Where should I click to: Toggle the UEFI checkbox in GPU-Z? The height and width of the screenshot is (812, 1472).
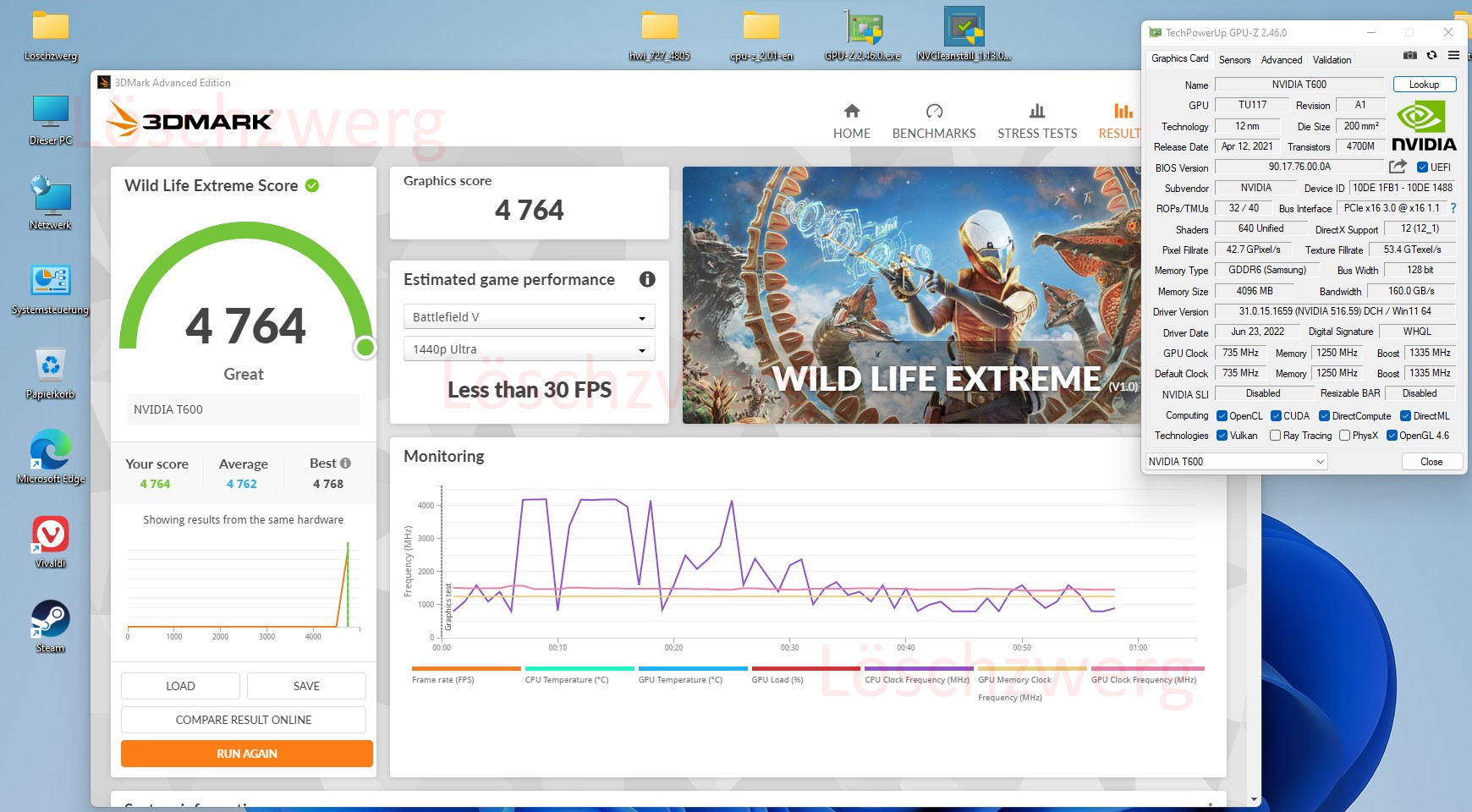tap(1422, 167)
